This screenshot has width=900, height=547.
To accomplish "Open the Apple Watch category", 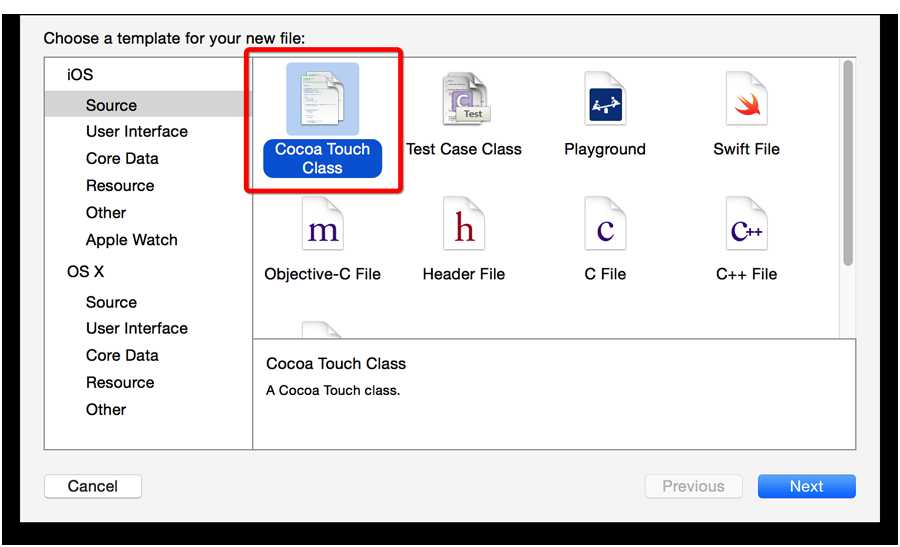I will (x=131, y=240).
